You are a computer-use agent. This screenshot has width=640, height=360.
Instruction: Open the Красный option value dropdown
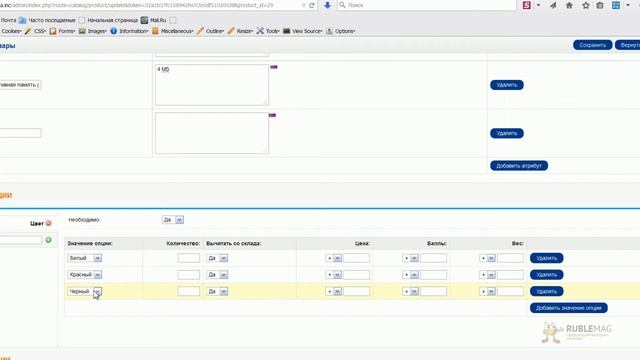(84, 275)
